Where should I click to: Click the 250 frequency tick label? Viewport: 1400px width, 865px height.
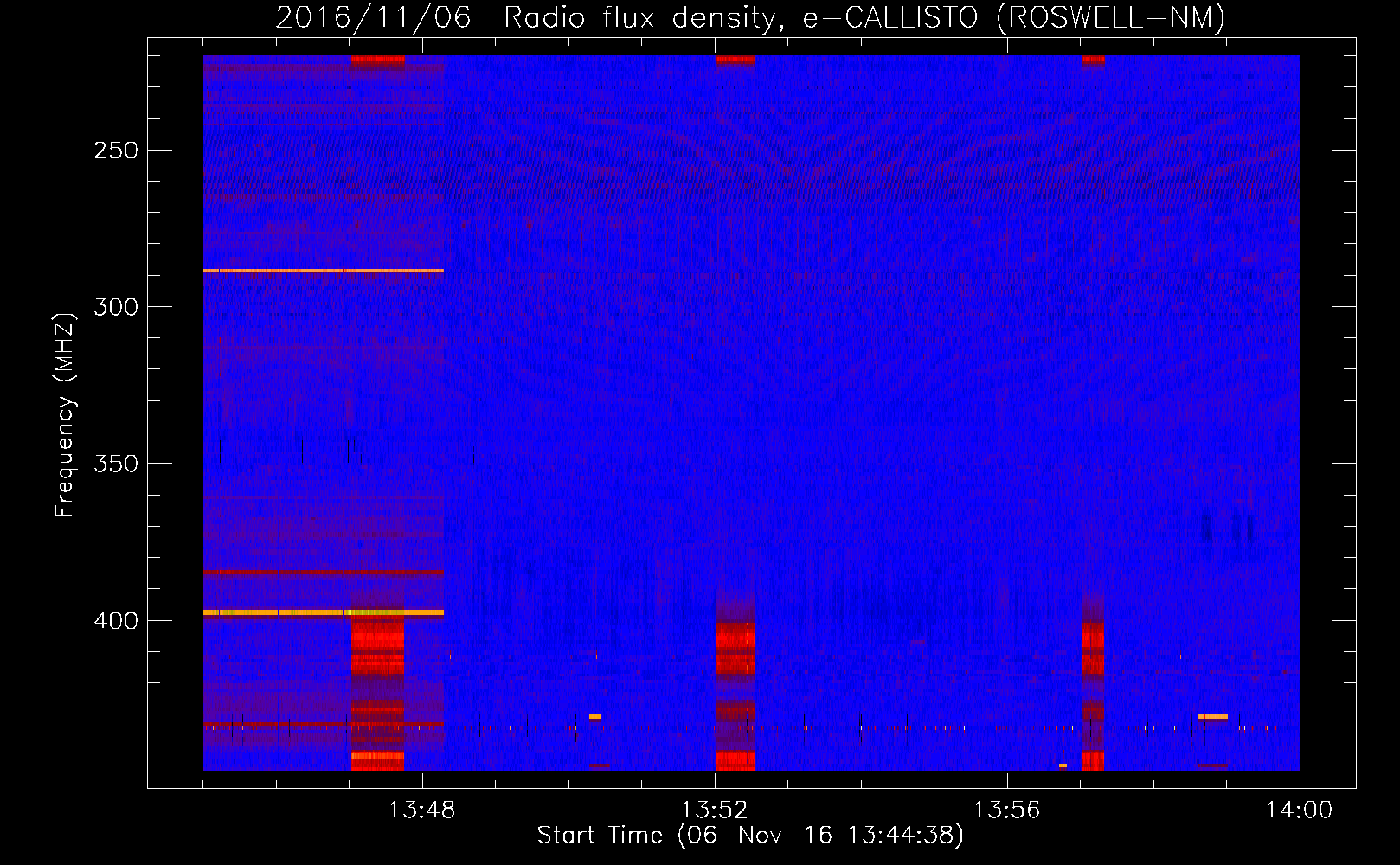coord(116,151)
